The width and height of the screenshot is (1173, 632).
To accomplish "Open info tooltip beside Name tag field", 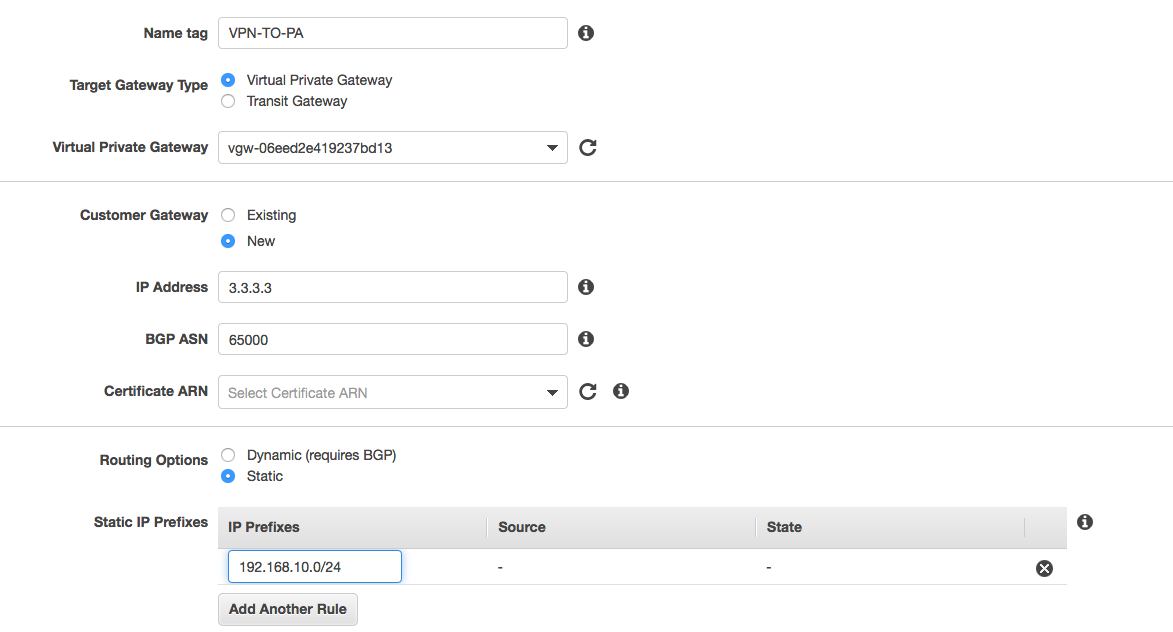I will point(586,33).
